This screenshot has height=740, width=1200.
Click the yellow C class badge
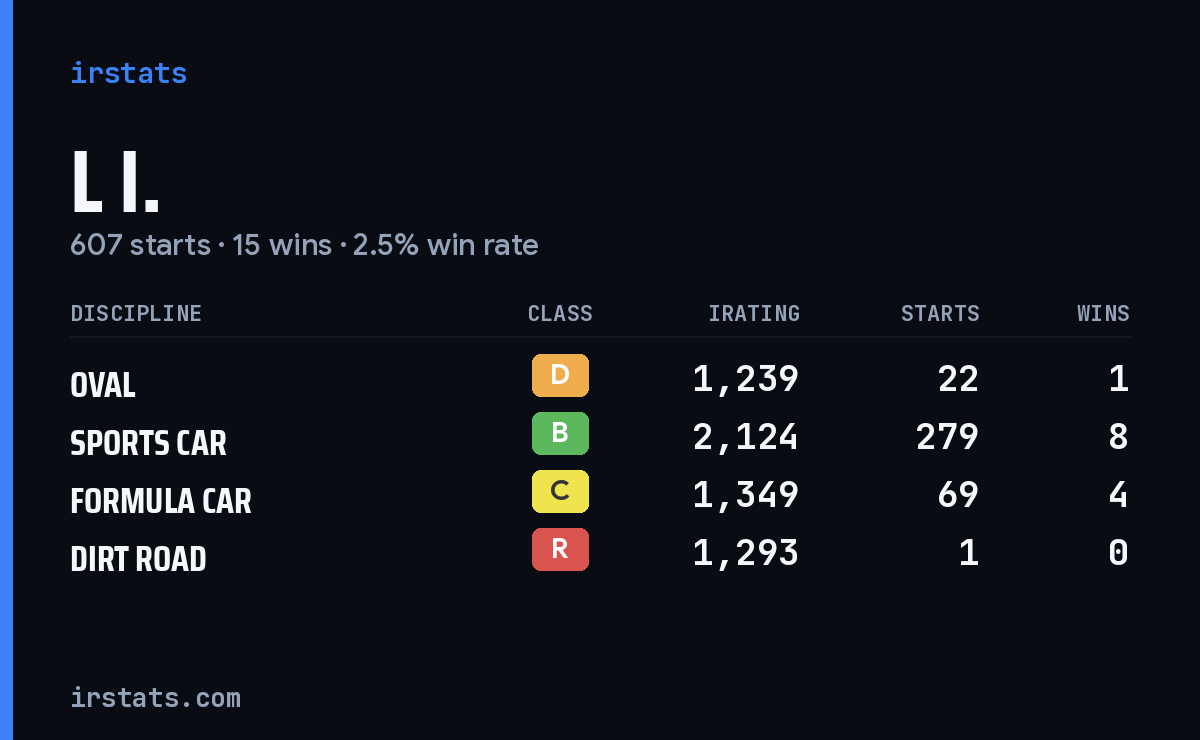[x=560, y=492]
